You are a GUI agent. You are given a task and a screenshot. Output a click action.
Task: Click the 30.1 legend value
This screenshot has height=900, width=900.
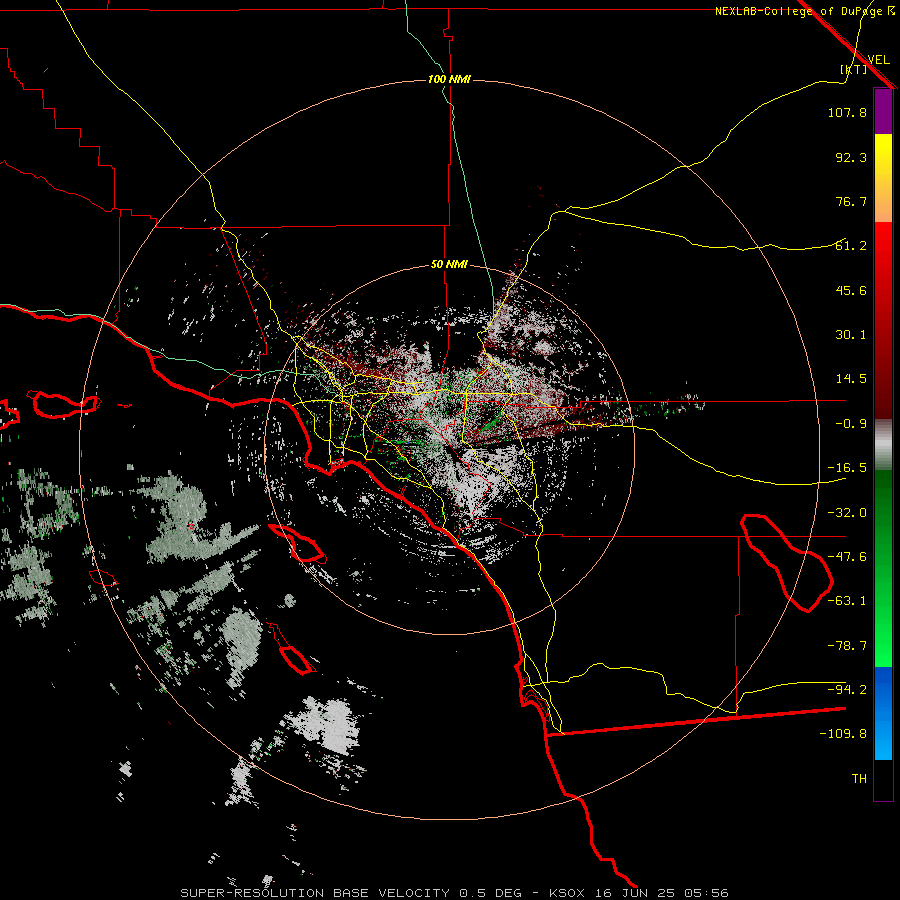click(x=851, y=335)
